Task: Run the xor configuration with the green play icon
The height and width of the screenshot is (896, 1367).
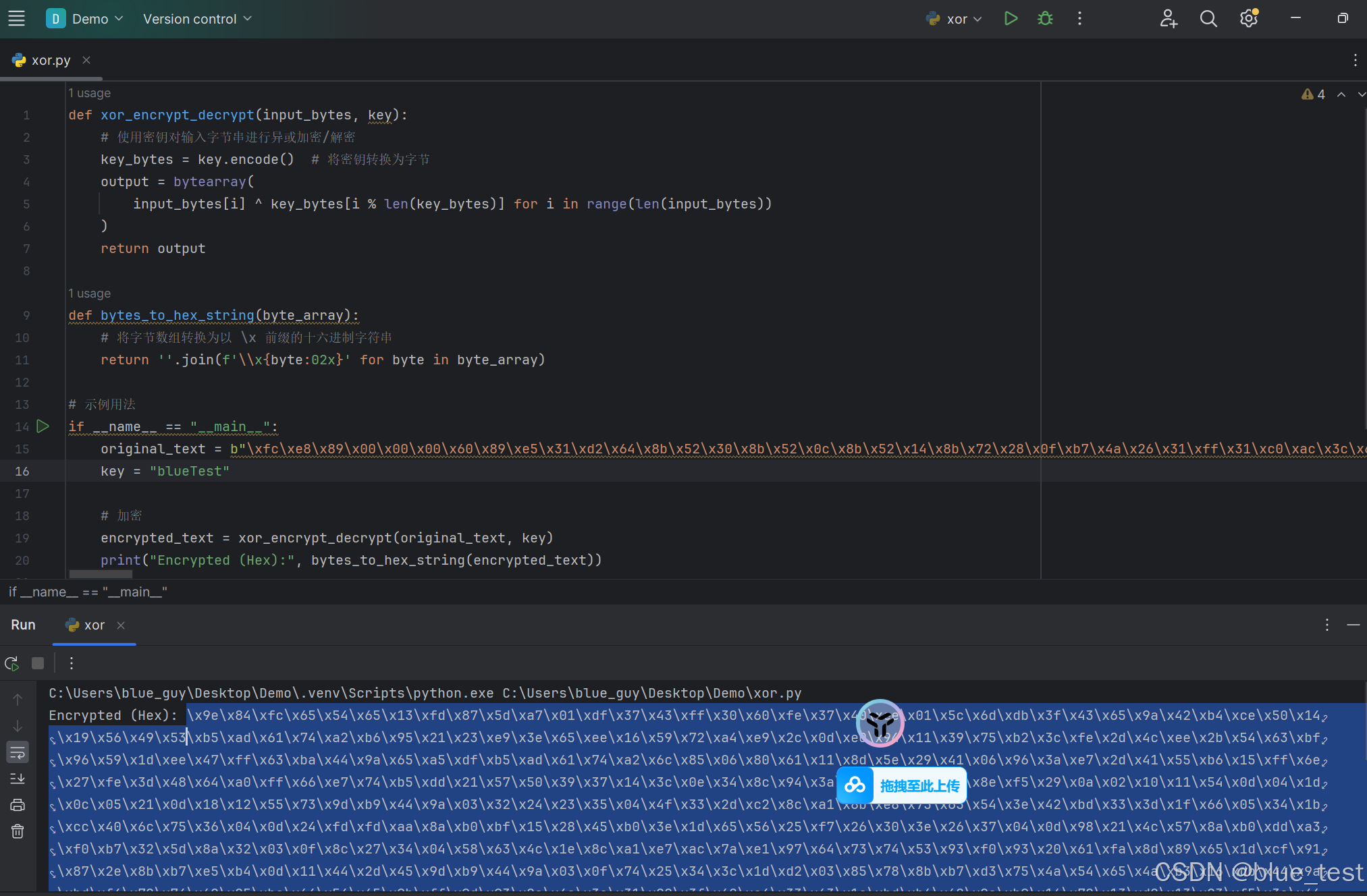Action: pyautogui.click(x=1011, y=18)
